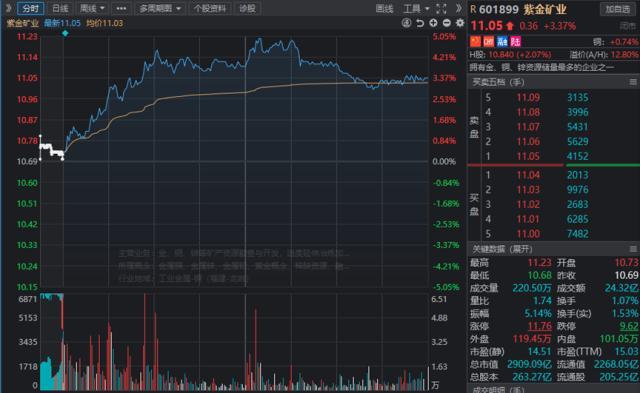This screenshot has width=640, height=393.
Task: Switch to the 分时 intraday tab
Action: click(x=31, y=8)
